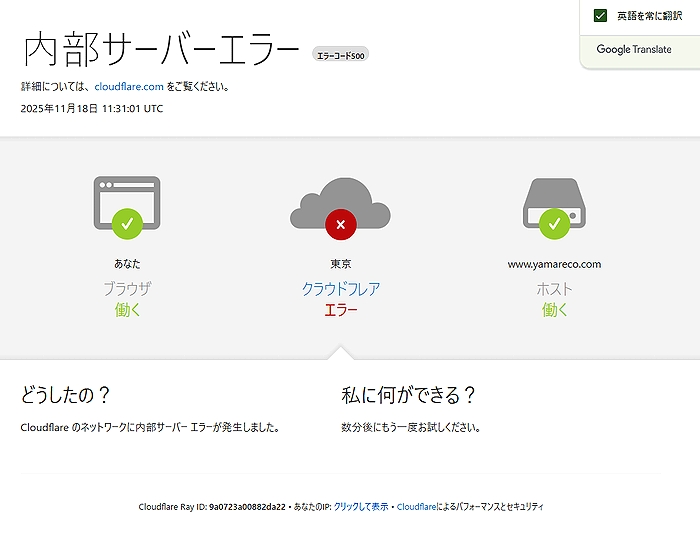Click the green checkmark on the browser icon
Viewport: 700px width, 548px height.
tap(127, 224)
